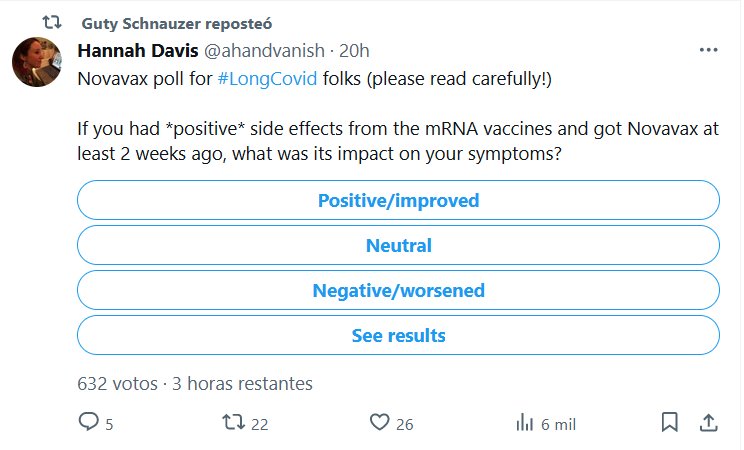Click See results poll button
The image size is (744, 450).
tap(398, 336)
